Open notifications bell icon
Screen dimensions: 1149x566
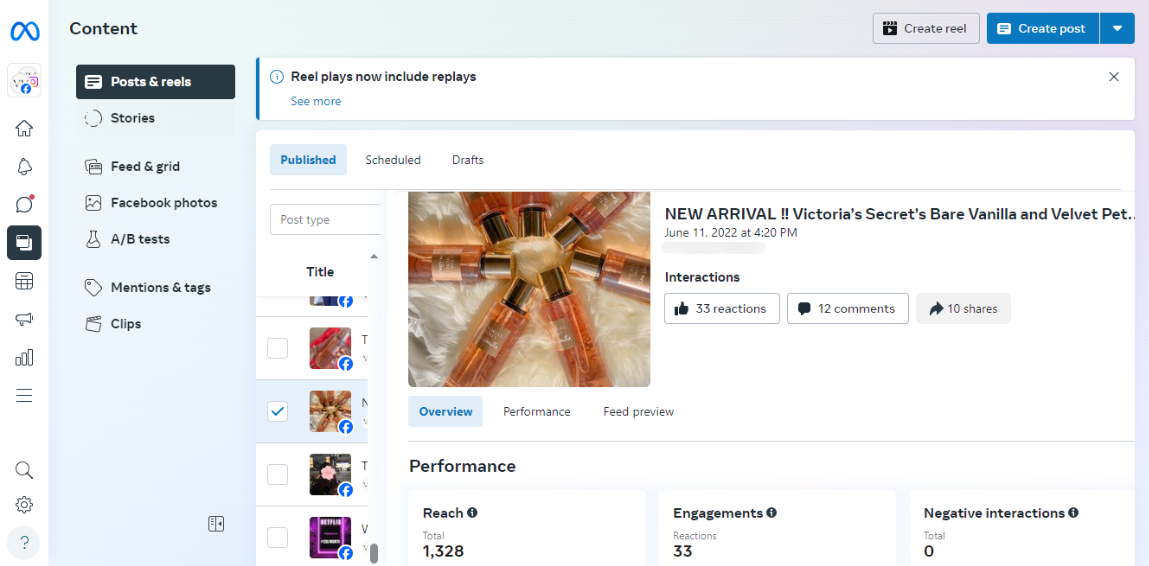click(24, 166)
